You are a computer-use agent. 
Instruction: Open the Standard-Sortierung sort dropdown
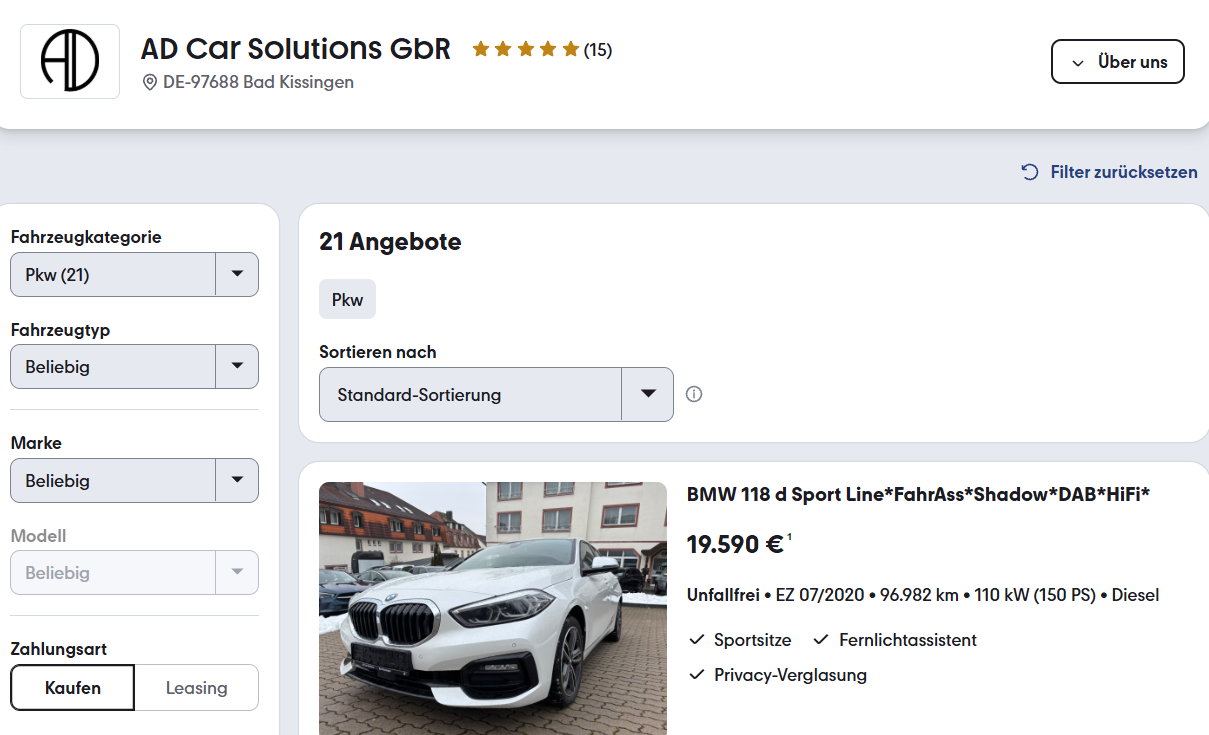click(x=496, y=395)
